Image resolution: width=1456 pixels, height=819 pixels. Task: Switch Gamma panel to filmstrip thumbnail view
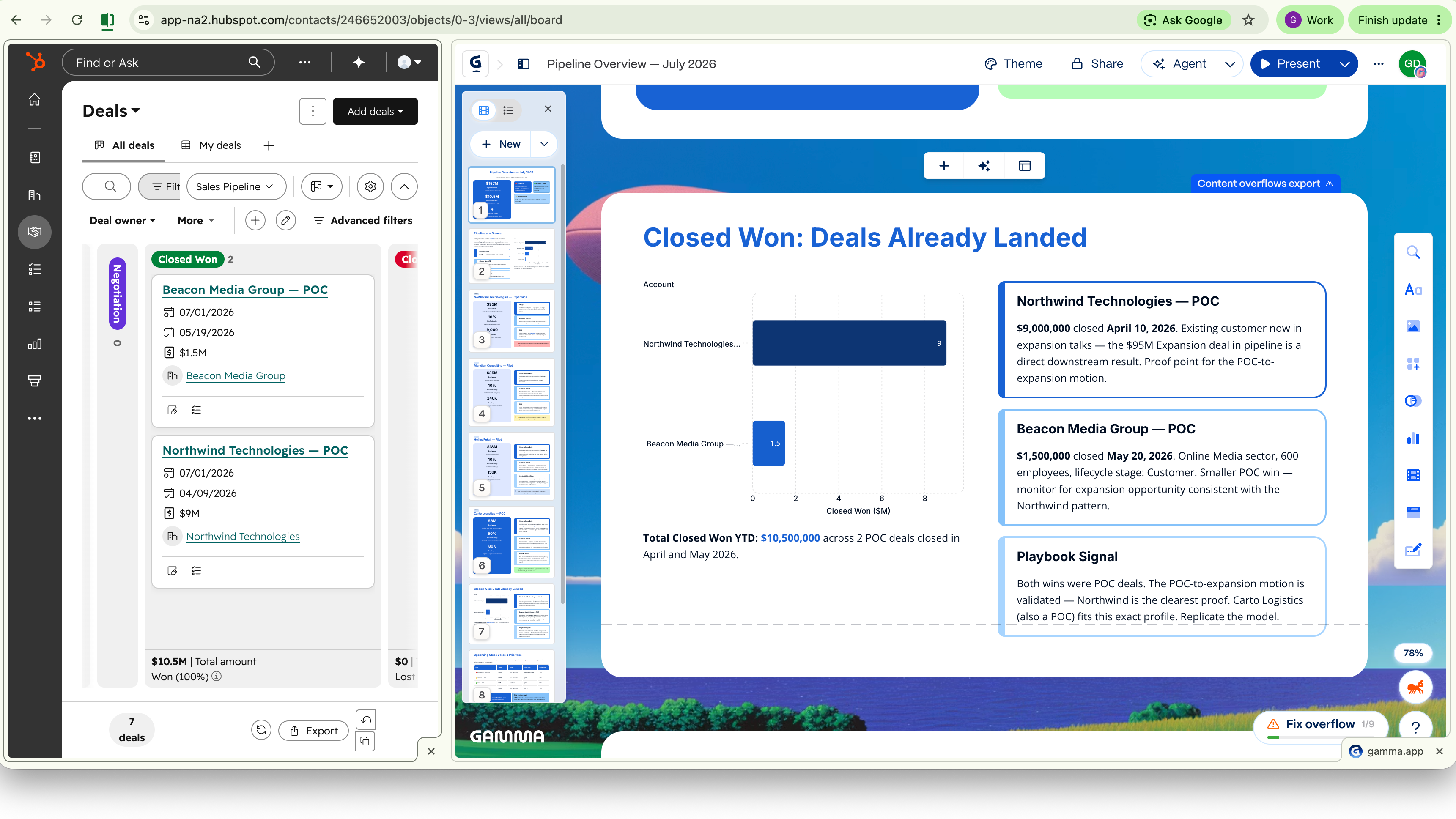[x=484, y=110]
